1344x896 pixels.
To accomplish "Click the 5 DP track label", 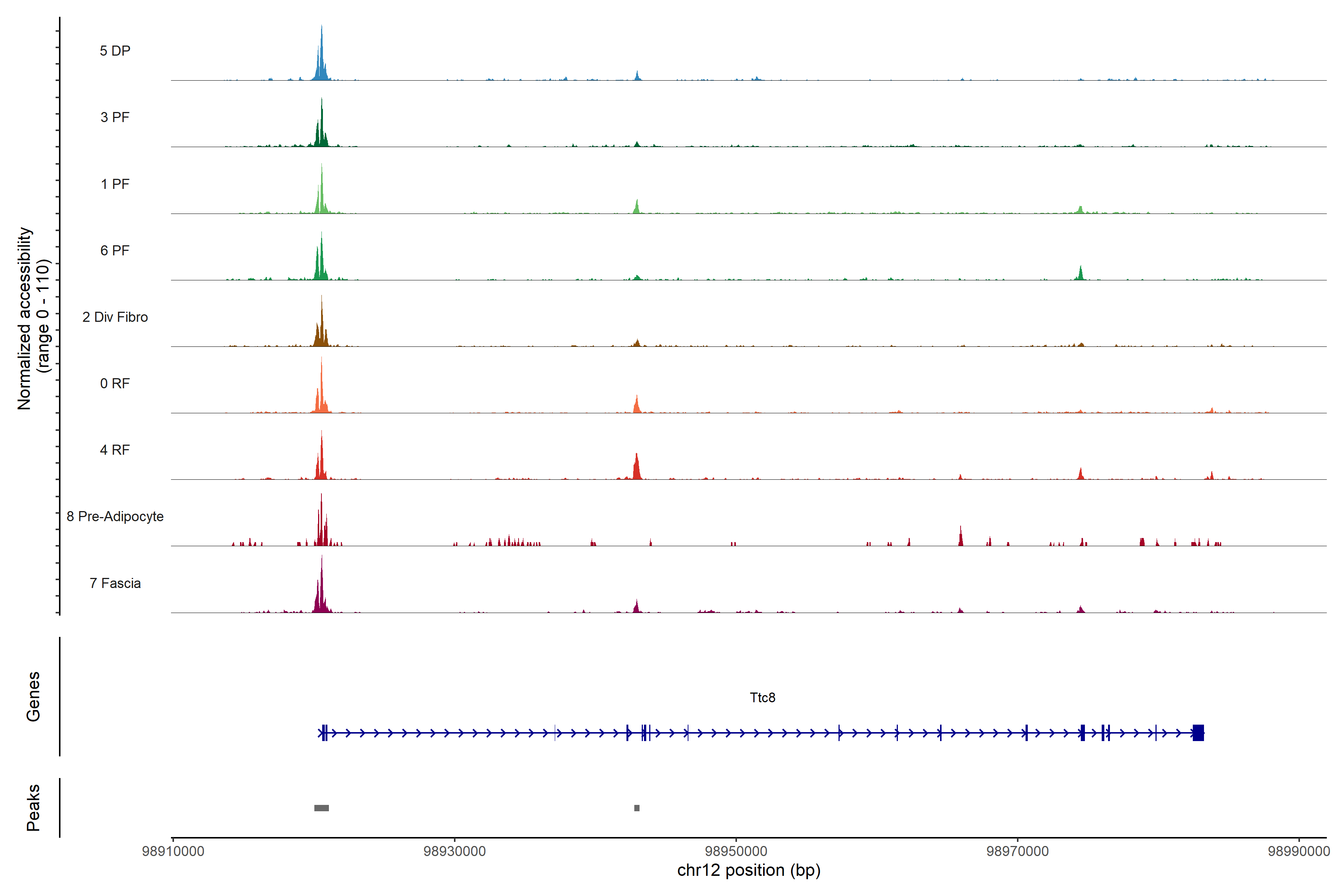I will click(x=115, y=51).
